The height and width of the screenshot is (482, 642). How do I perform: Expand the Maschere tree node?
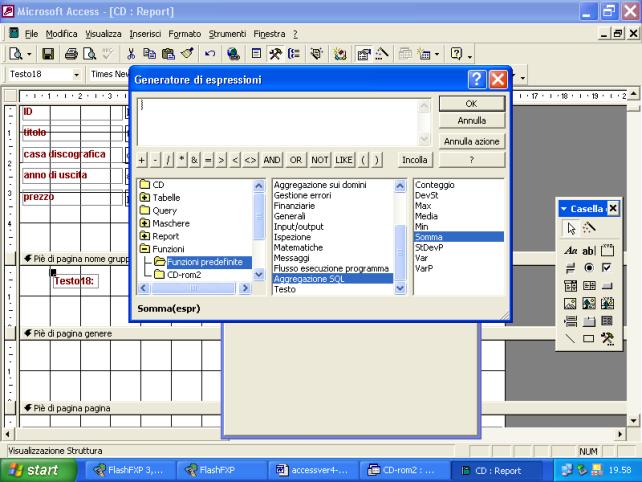[x=145, y=223]
